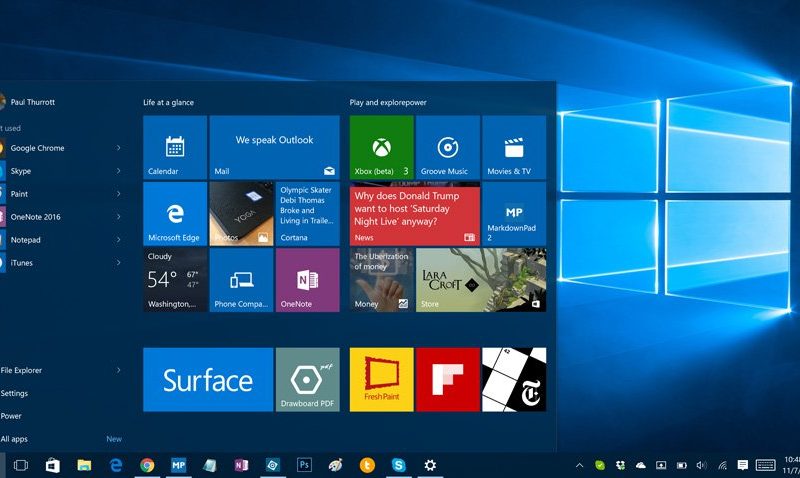Click the Task View taskbar icon
The image size is (800, 478).
click(21, 465)
